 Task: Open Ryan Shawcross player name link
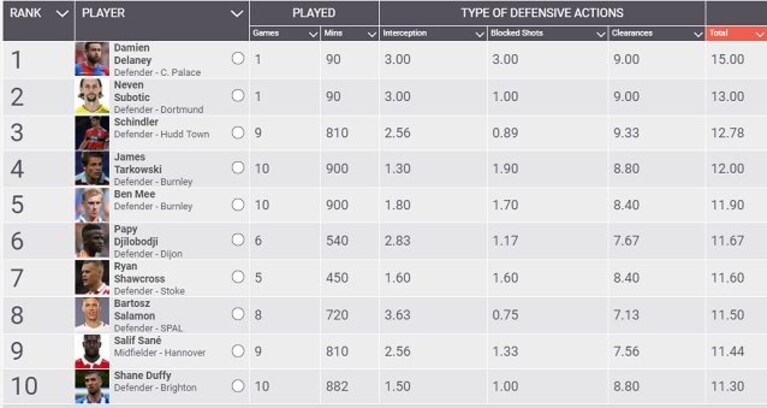click(x=139, y=272)
